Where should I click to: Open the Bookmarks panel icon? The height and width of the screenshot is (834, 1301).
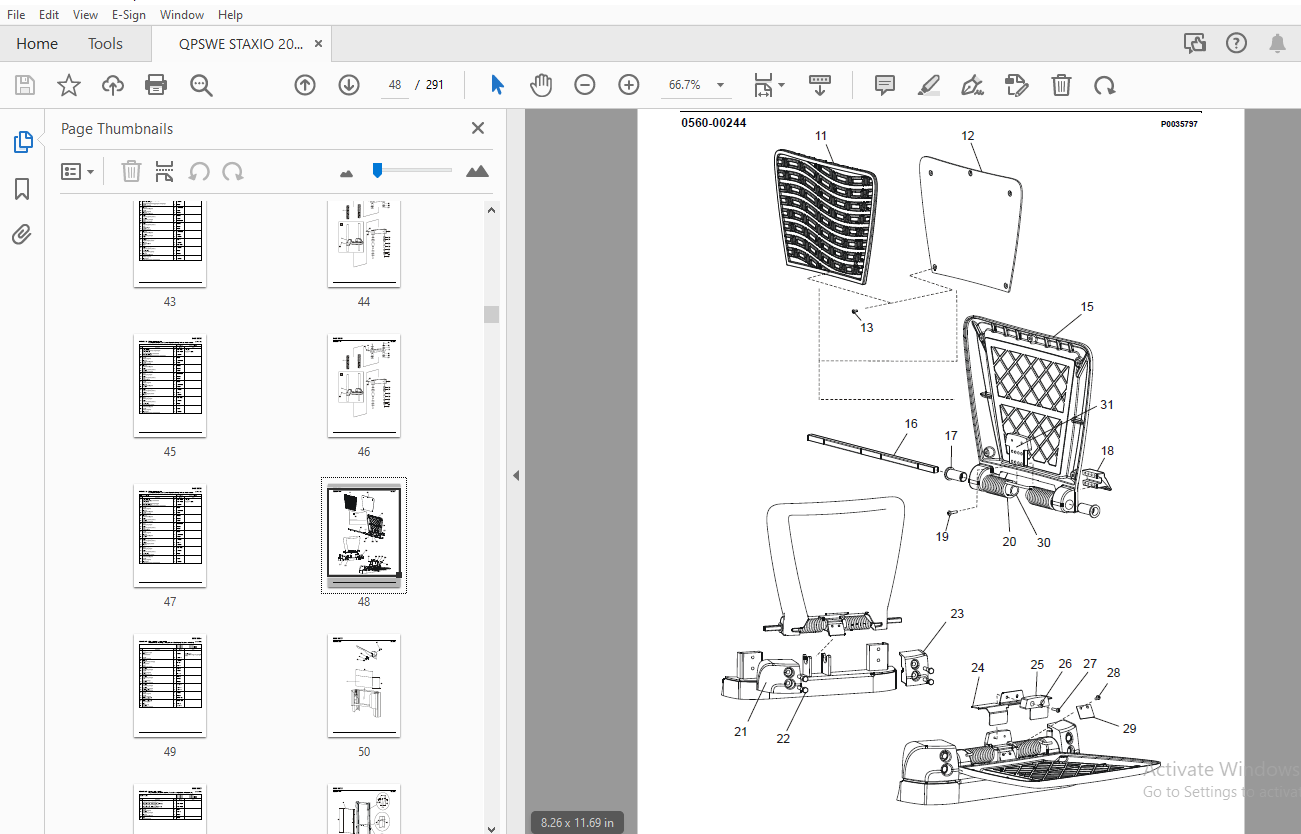[x=22, y=189]
